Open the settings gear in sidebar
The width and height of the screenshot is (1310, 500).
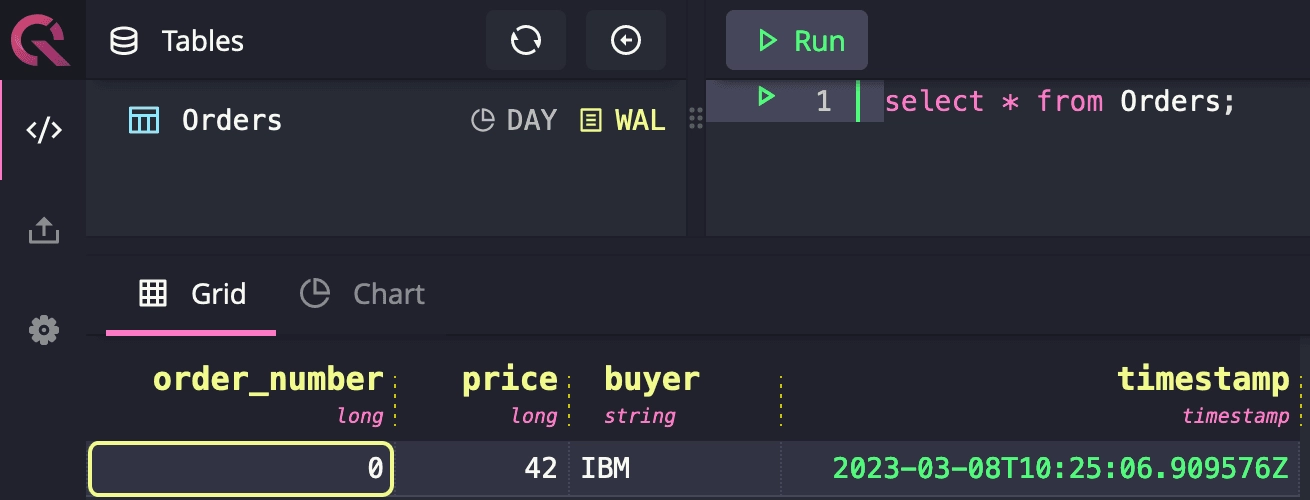coord(43,329)
